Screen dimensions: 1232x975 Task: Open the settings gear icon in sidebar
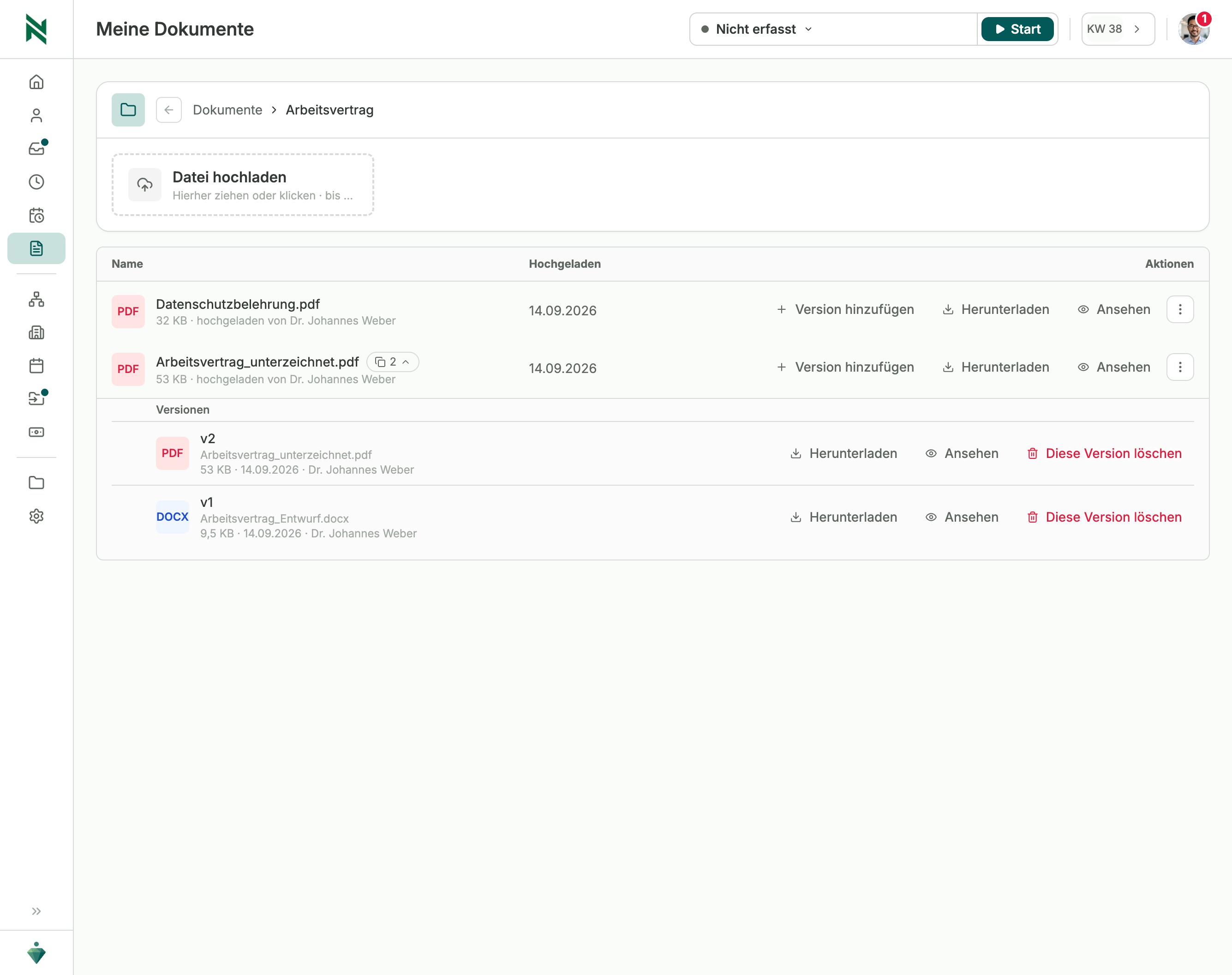pyautogui.click(x=36, y=516)
